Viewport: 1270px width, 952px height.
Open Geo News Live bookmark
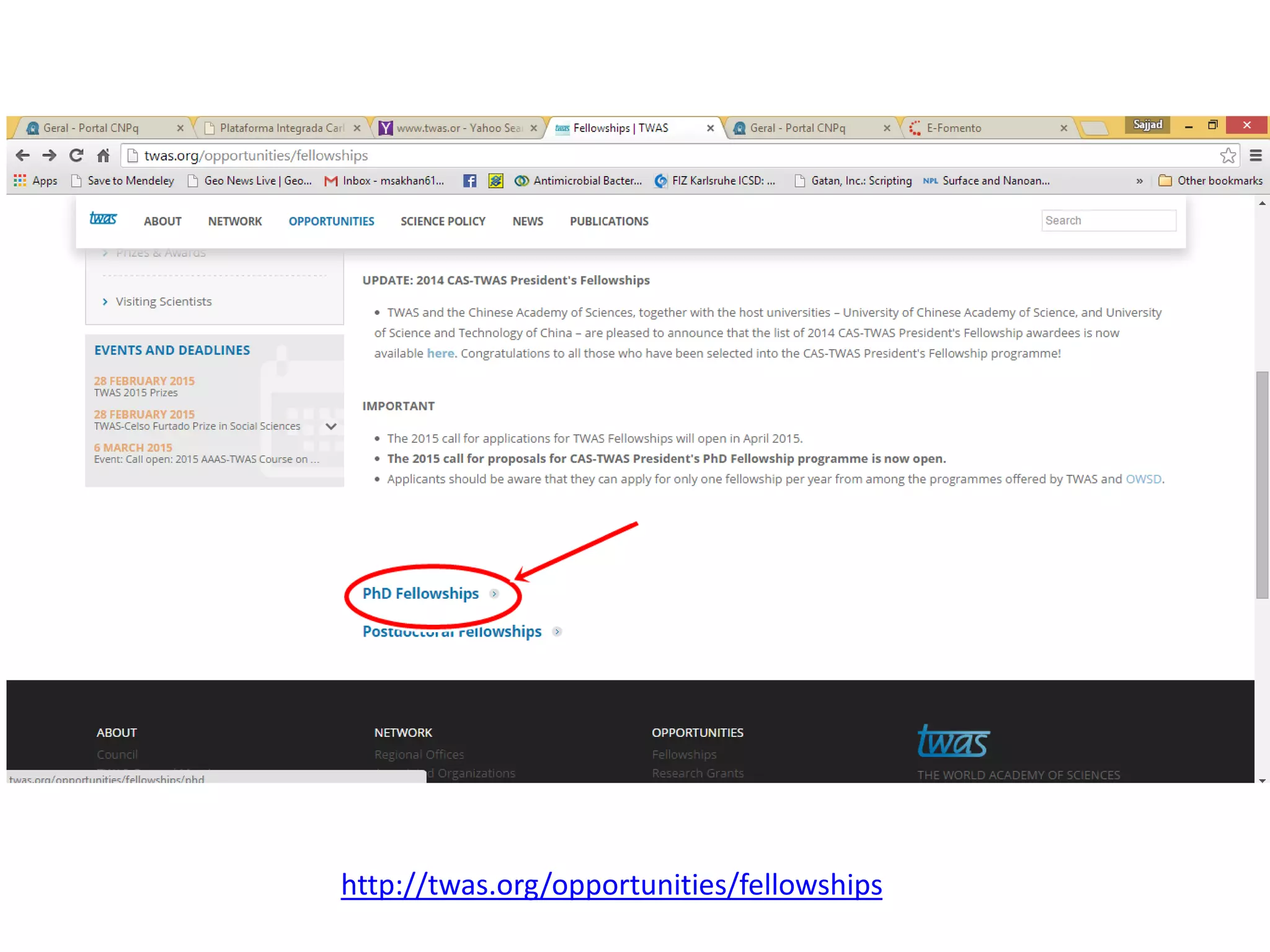[250, 180]
